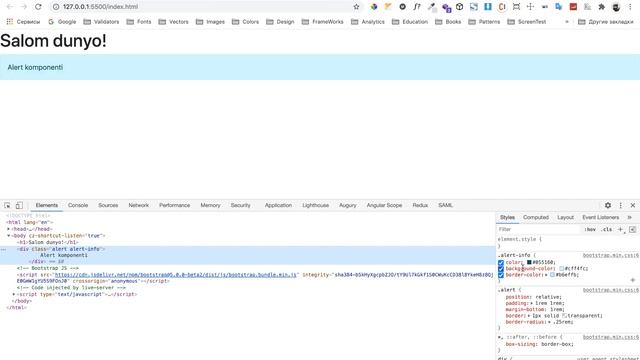Show more Styles pane tabs chevron
This screenshot has height=360, width=640.
coord(629,218)
